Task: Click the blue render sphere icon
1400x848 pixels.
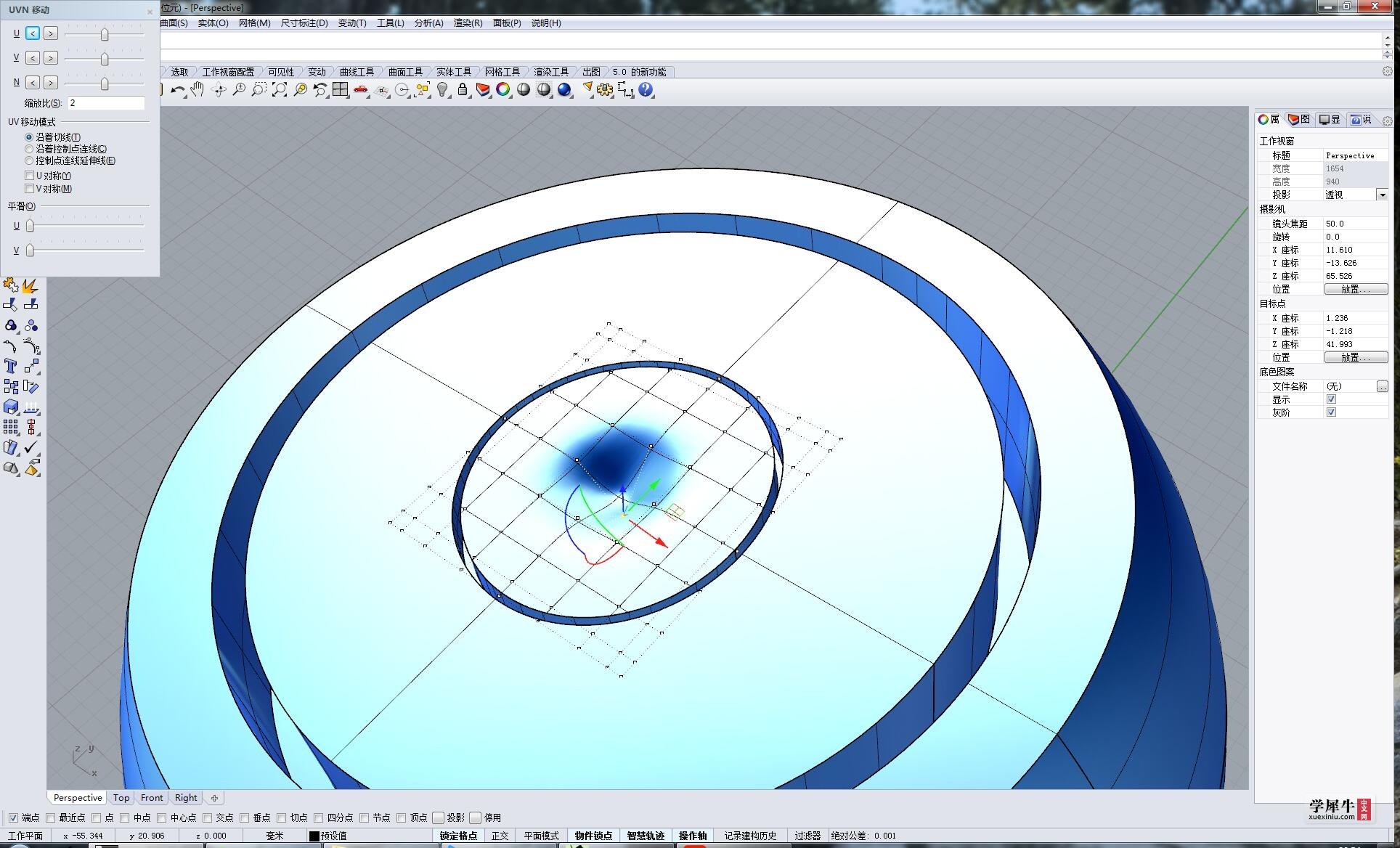Action: pos(564,90)
